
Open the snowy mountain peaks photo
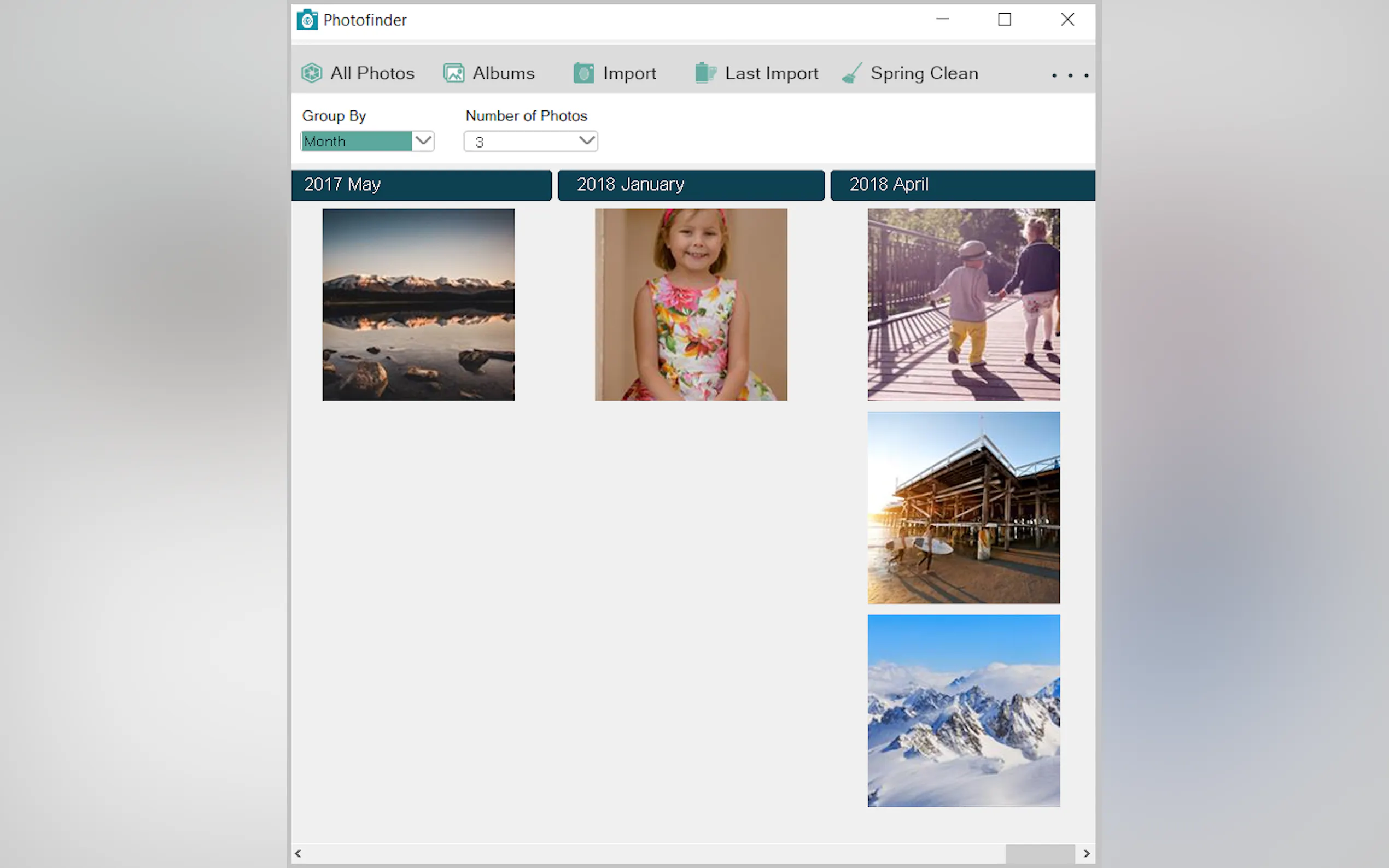(964, 711)
